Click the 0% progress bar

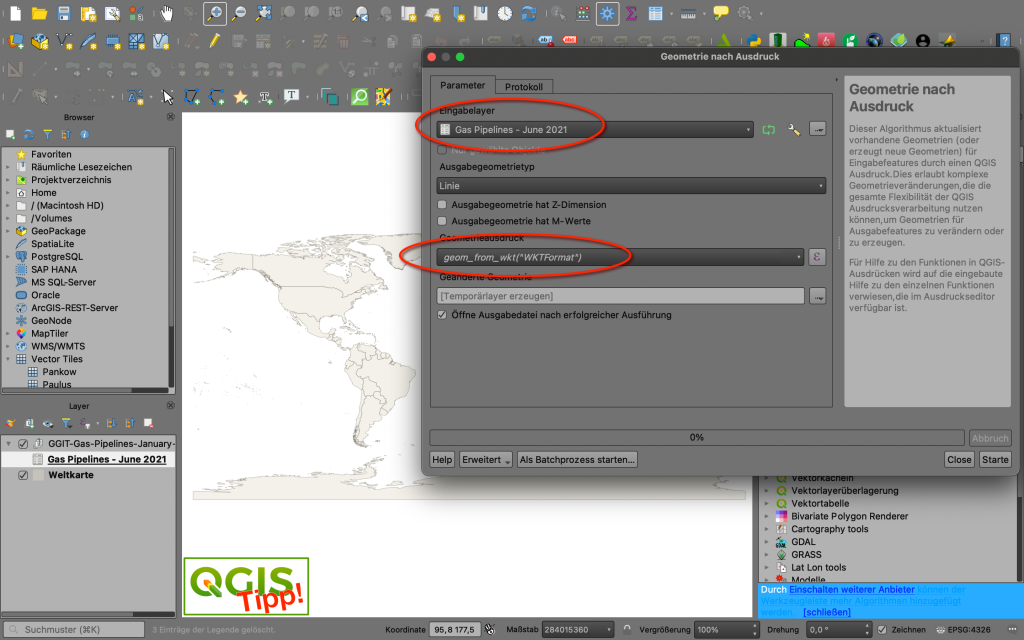[x=697, y=438]
